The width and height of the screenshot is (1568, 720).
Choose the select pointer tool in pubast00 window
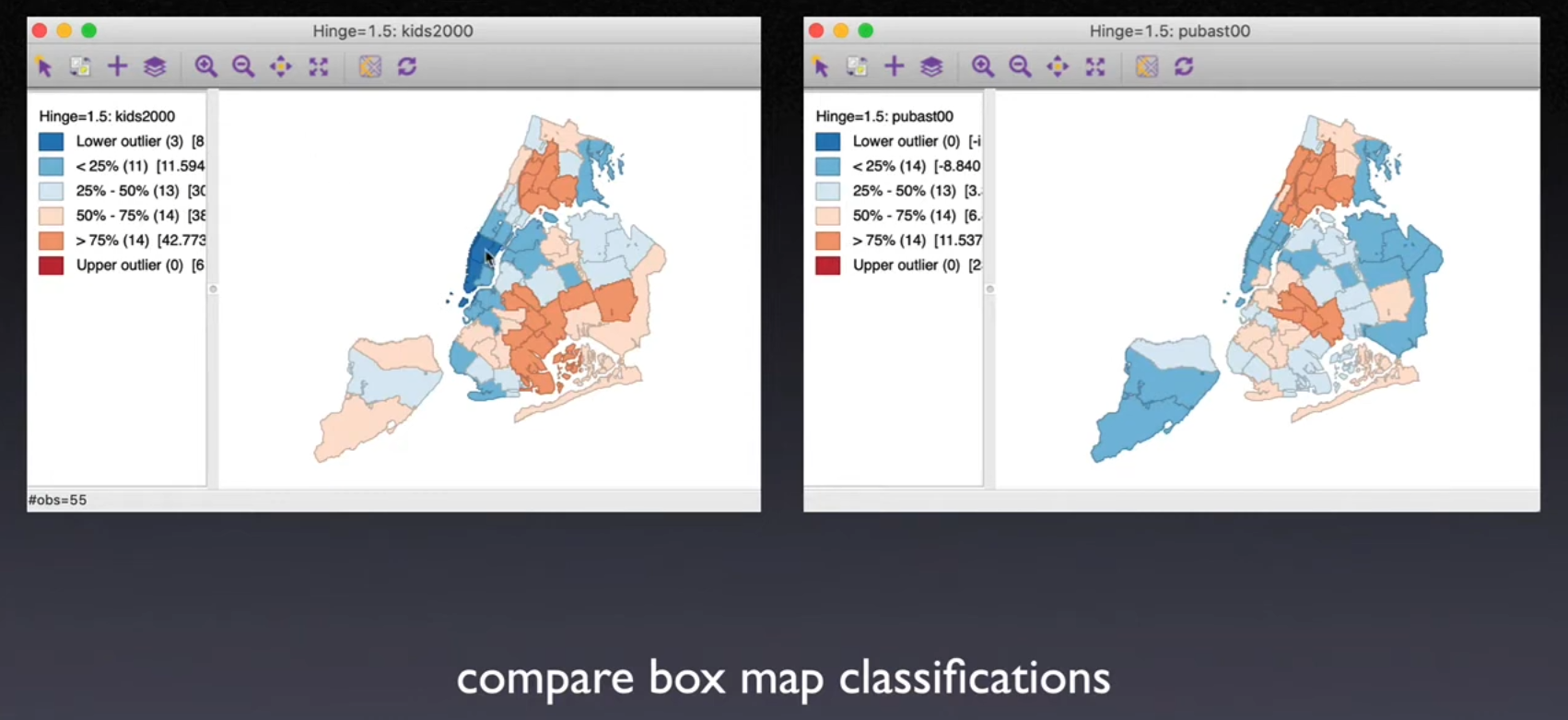point(820,66)
